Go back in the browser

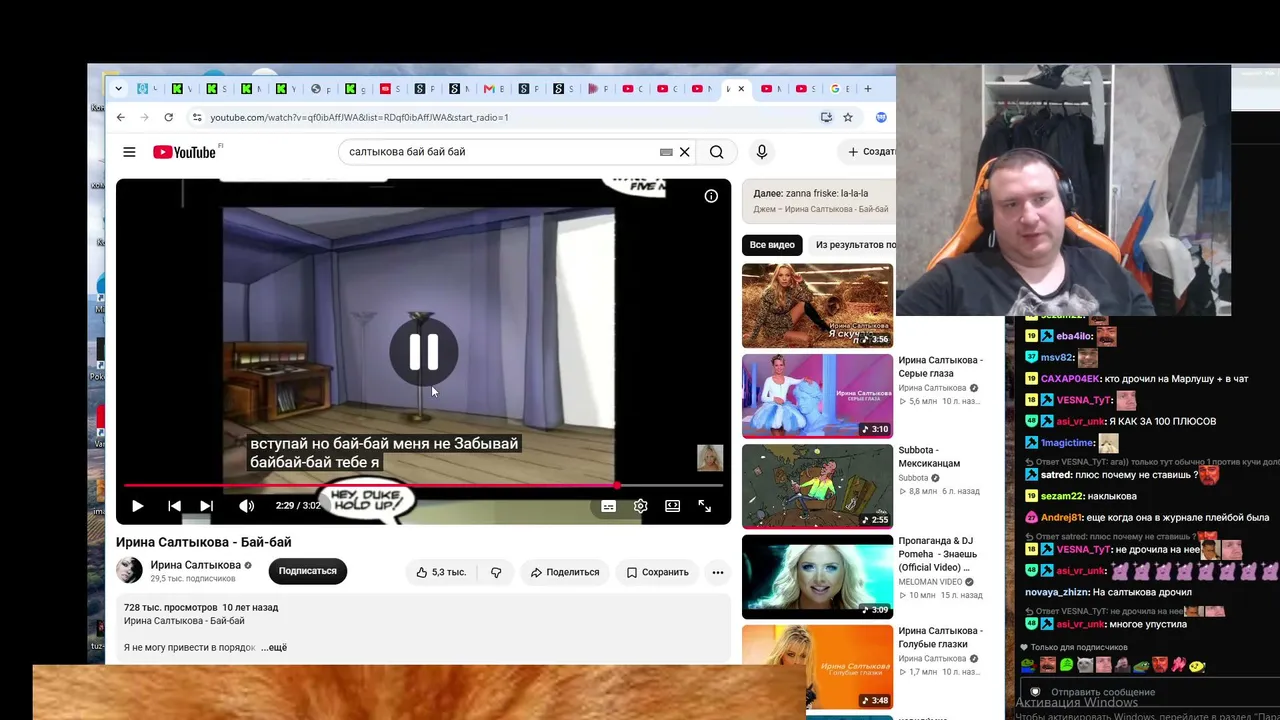[121, 117]
